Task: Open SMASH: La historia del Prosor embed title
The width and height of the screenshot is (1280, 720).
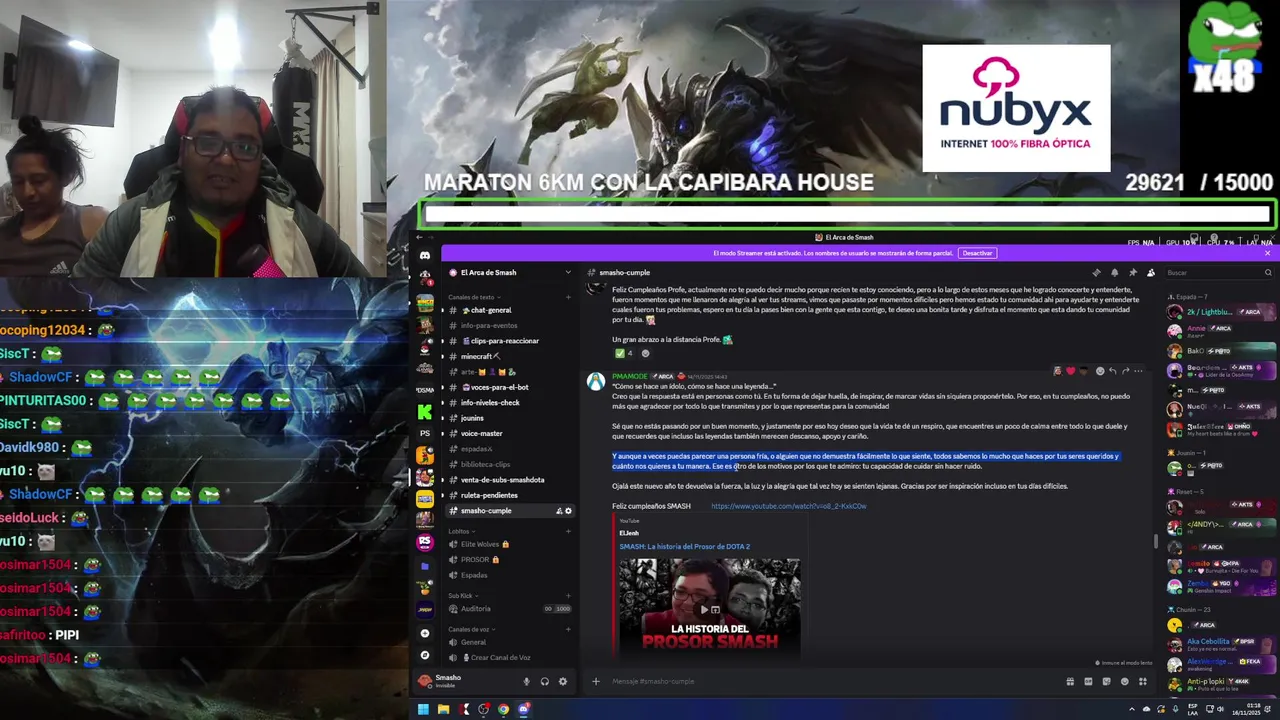Action: [x=684, y=546]
